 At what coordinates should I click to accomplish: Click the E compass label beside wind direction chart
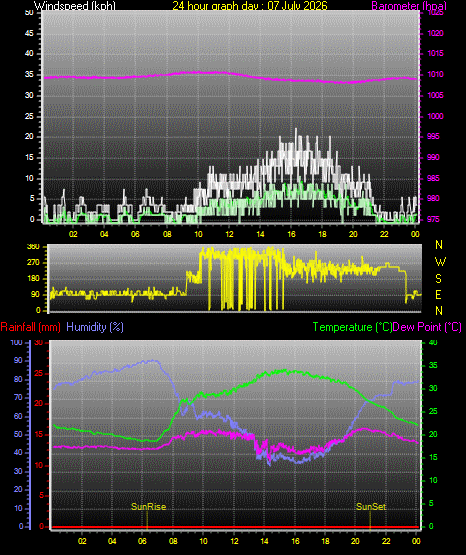coord(438,294)
